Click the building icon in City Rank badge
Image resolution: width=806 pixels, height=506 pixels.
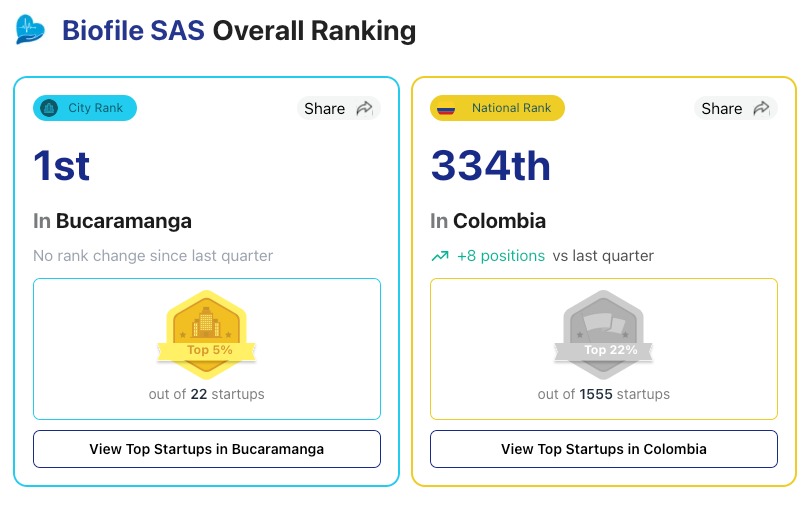click(49, 108)
